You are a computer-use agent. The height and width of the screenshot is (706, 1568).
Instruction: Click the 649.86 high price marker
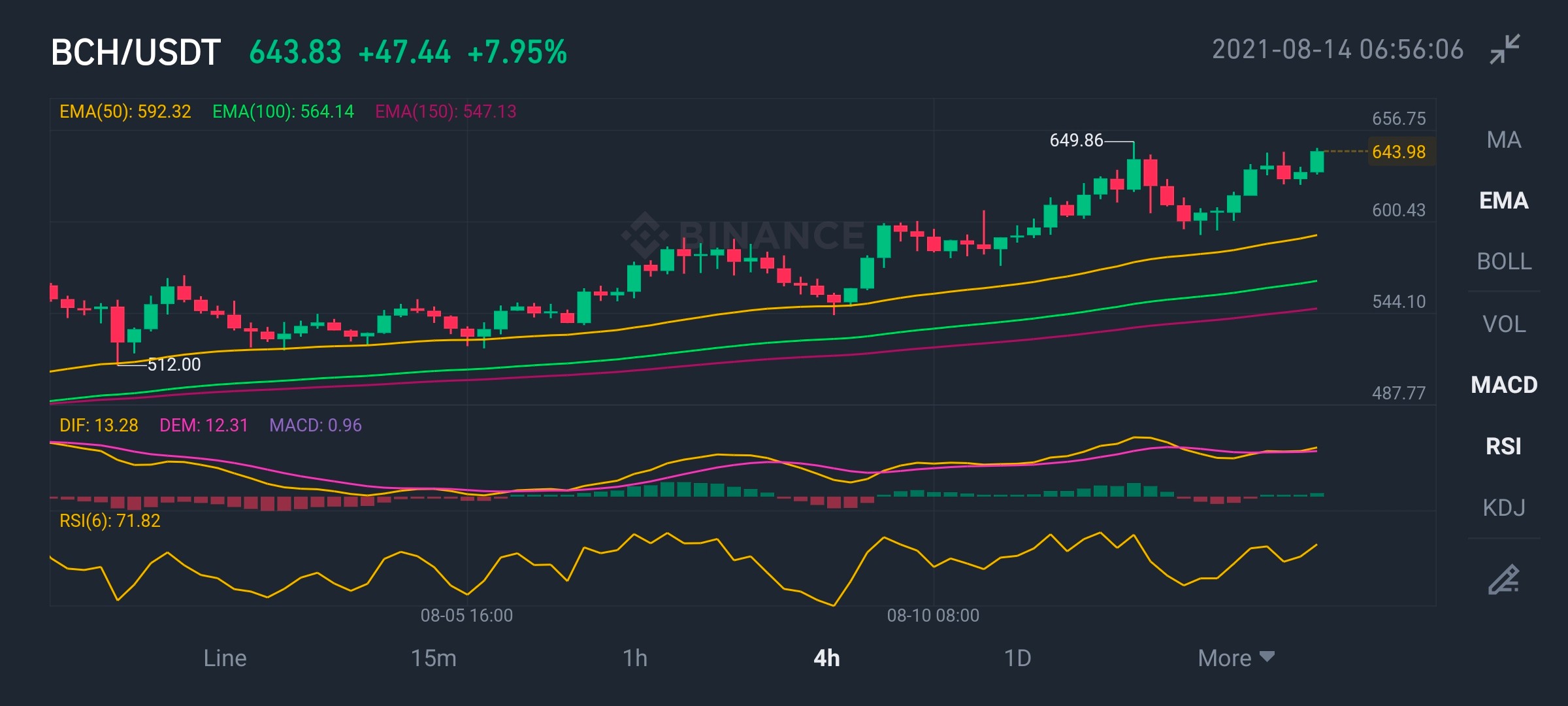point(1076,140)
